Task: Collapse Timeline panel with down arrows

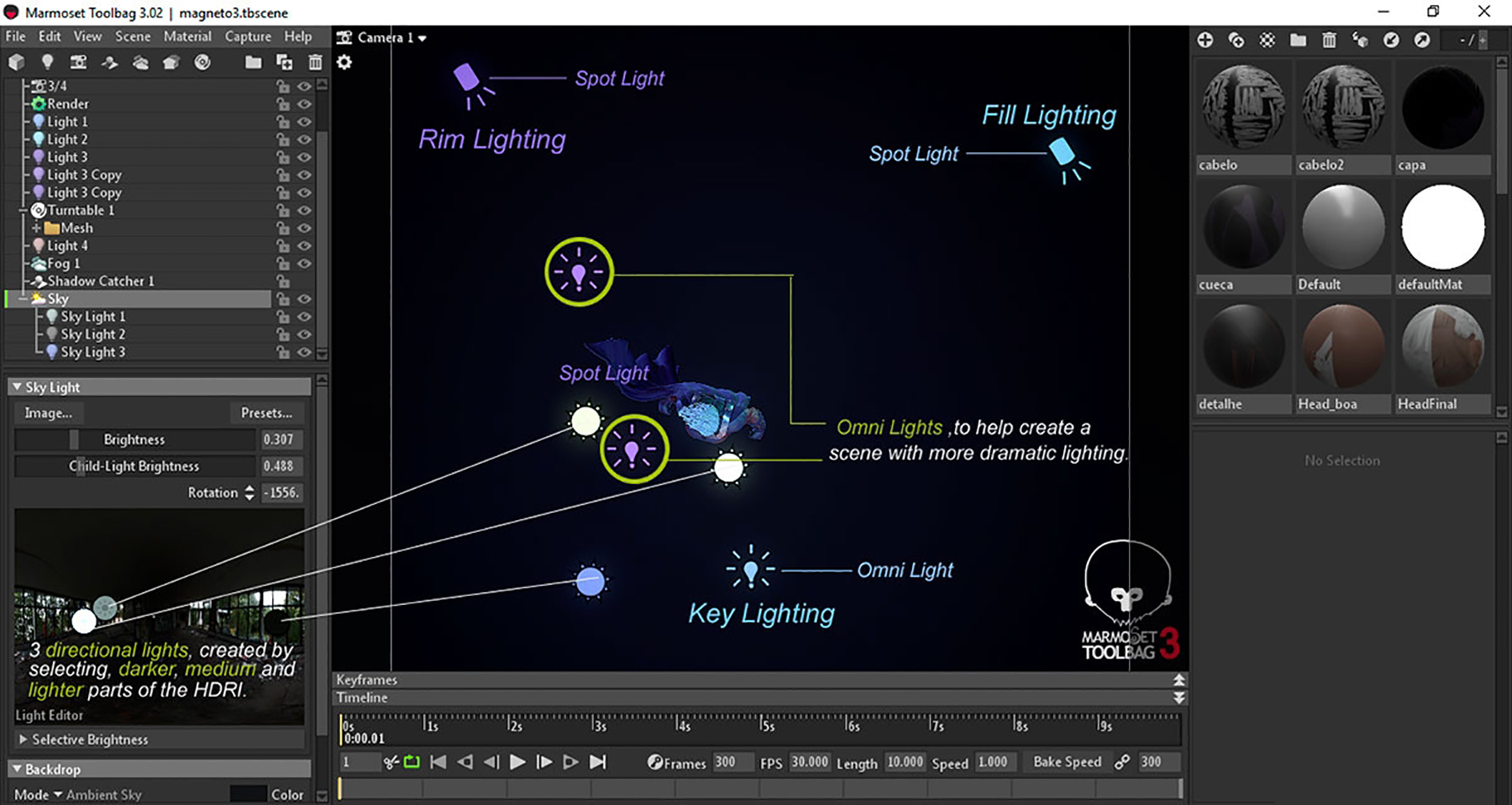Action: coord(1178,698)
